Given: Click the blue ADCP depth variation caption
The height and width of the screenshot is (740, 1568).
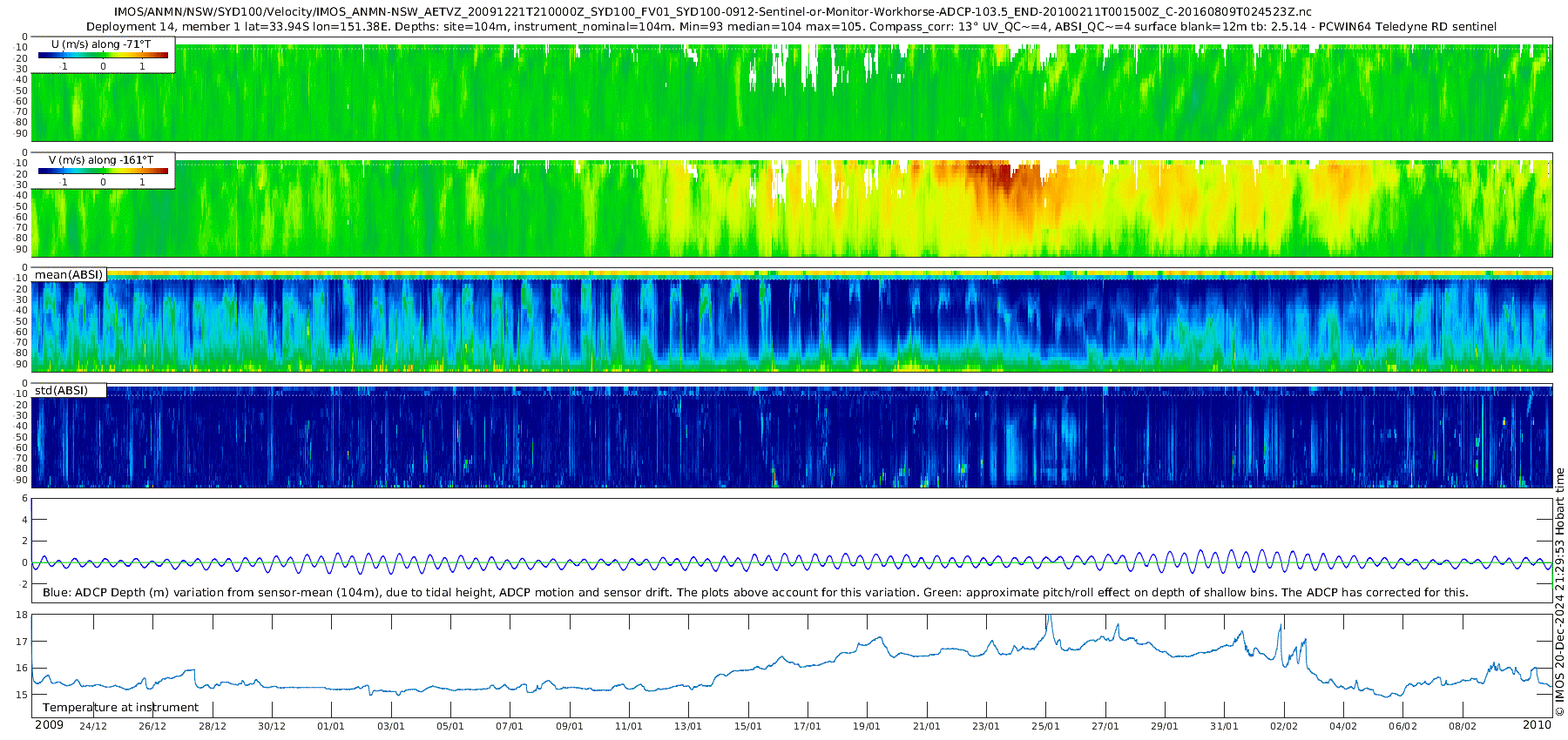Looking at the screenshot, I should point(755,593).
